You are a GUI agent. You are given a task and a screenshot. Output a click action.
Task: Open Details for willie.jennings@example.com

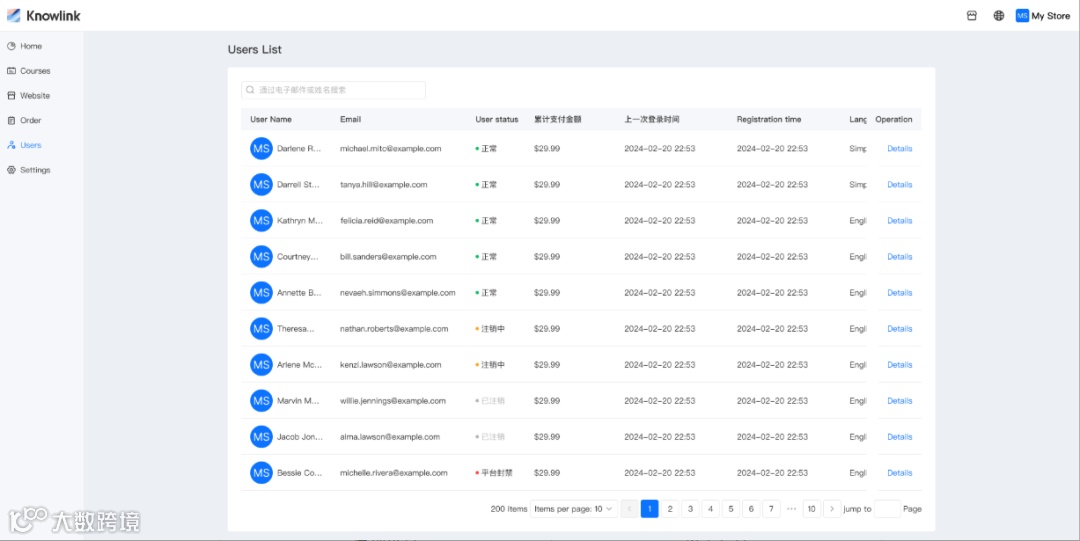click(900, 400)
